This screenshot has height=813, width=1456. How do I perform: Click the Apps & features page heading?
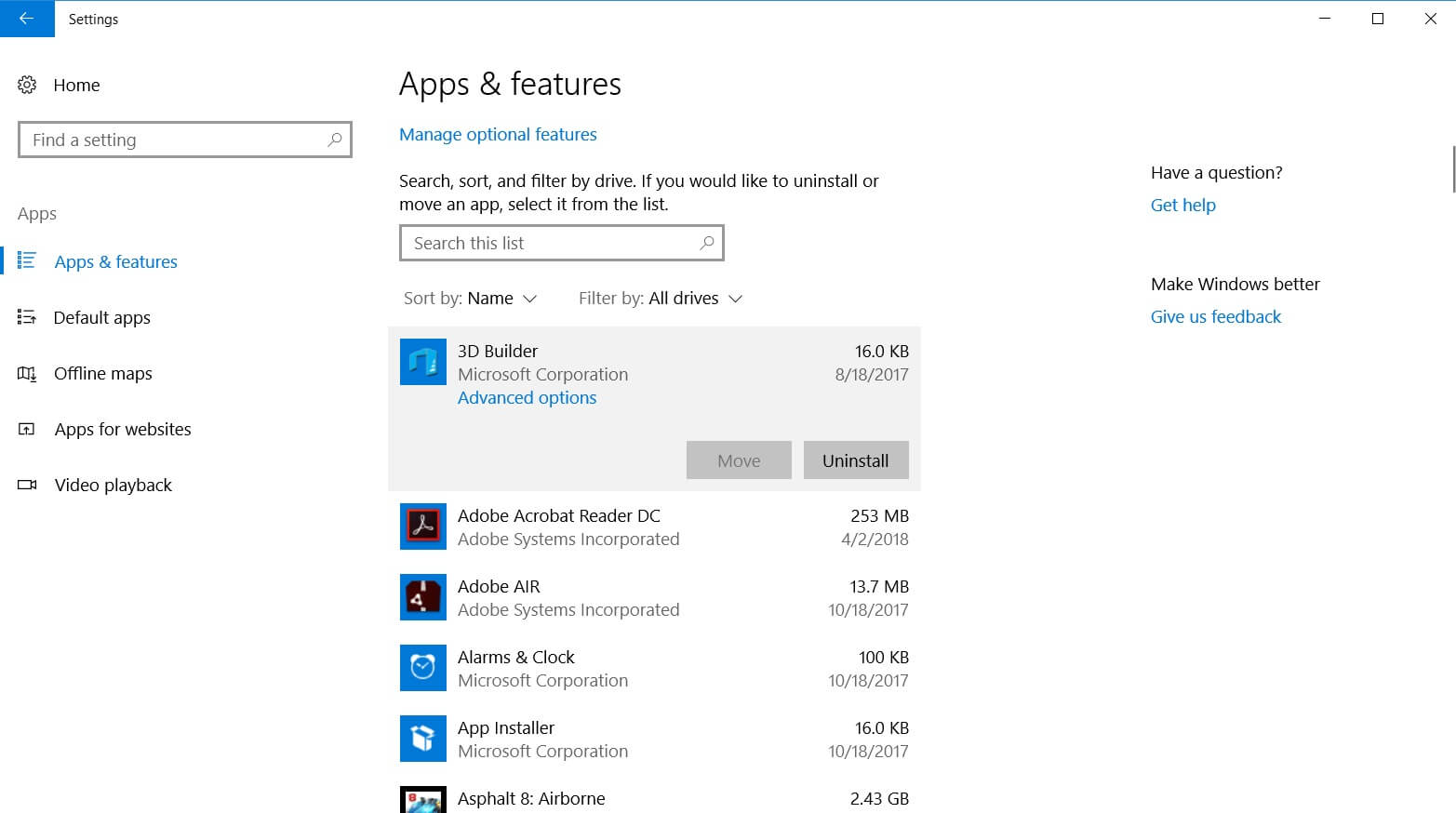pyautogui.click(x=510, y=84)
